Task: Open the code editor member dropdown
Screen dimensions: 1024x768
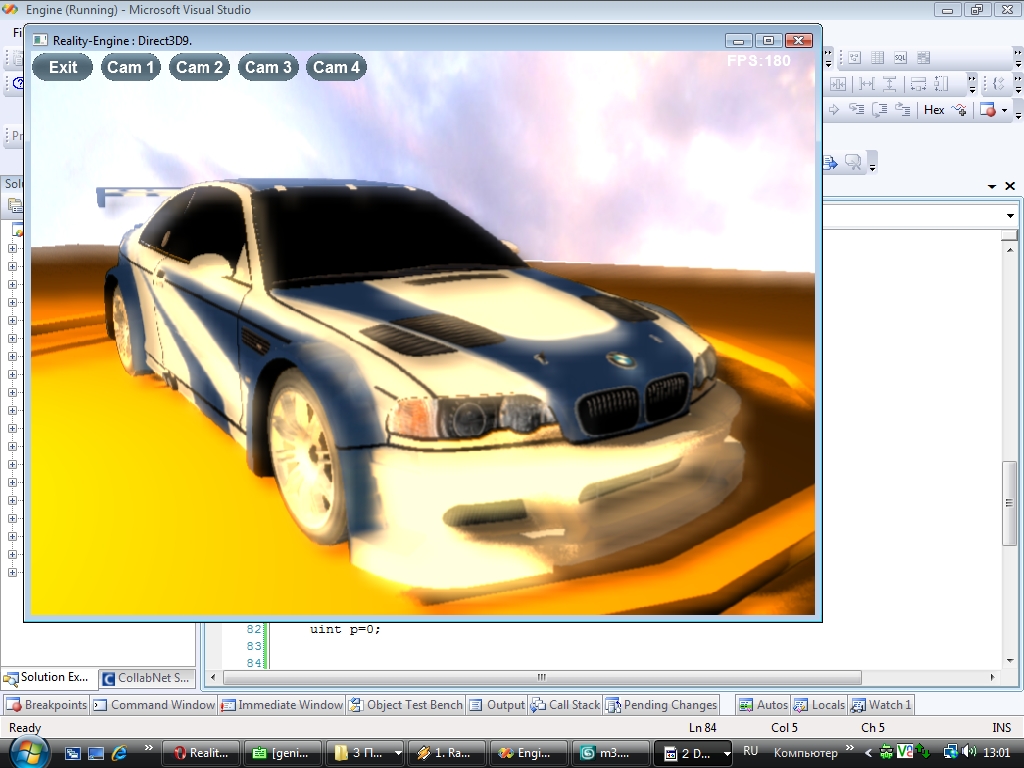Action: [x=1010, y=216]
